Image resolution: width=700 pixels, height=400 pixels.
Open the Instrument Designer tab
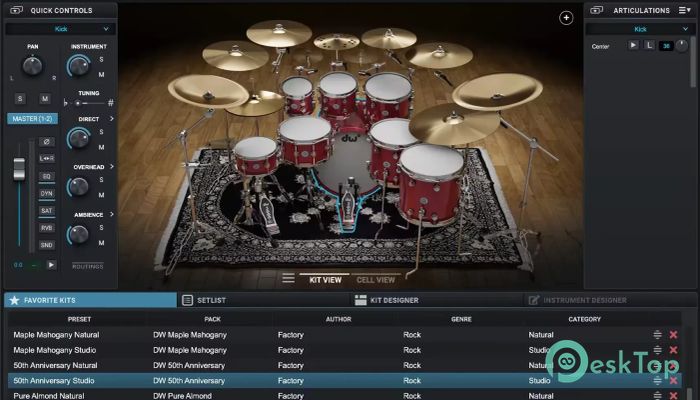pos(608,300)
